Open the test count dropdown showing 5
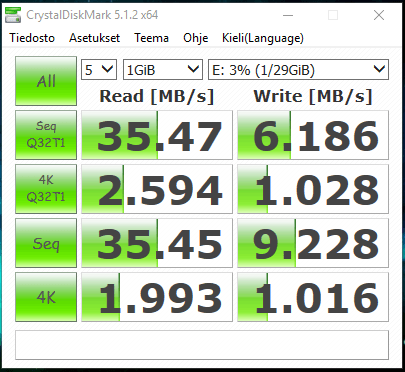This screenshot has width=405, height=372. click(99, 70)
